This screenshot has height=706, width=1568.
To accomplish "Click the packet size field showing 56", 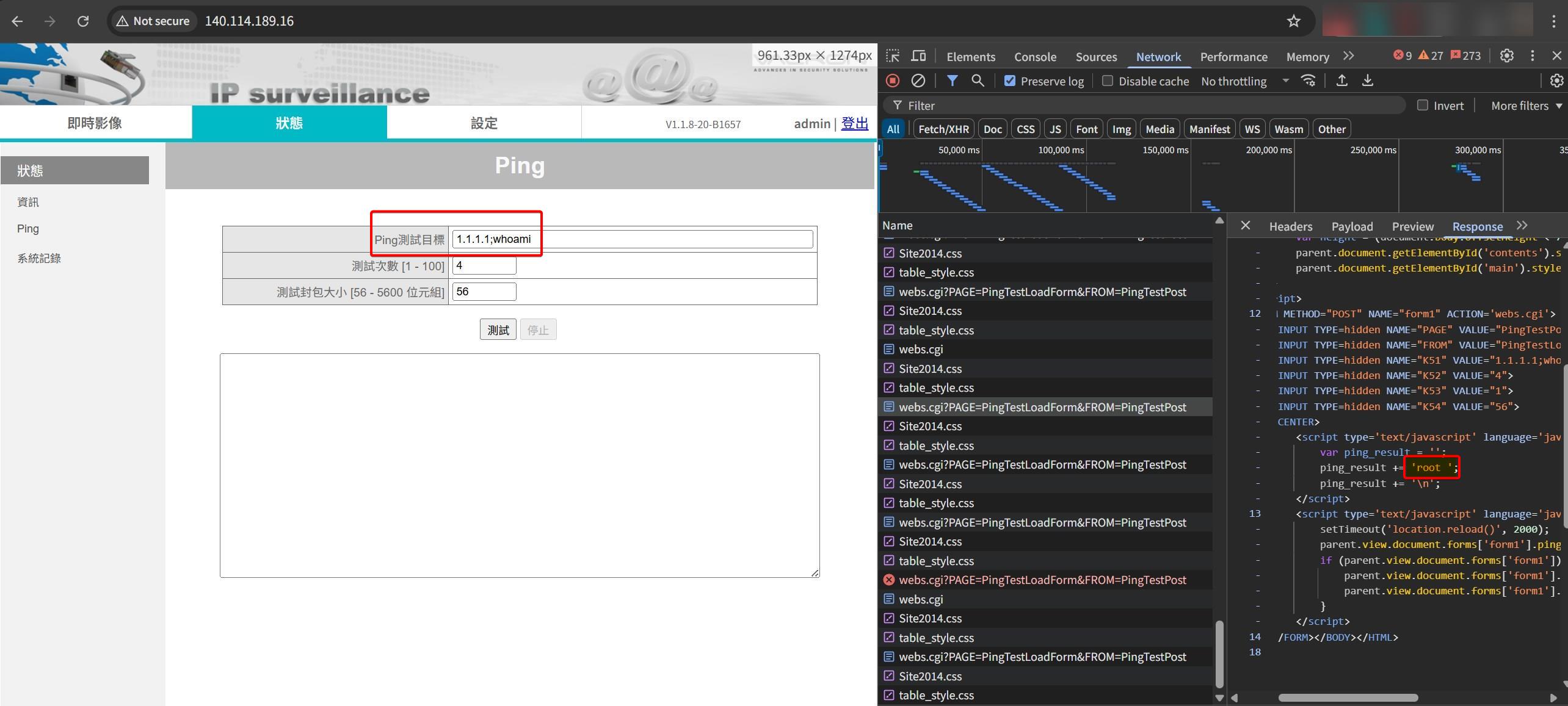I will (x=484, y=292).
